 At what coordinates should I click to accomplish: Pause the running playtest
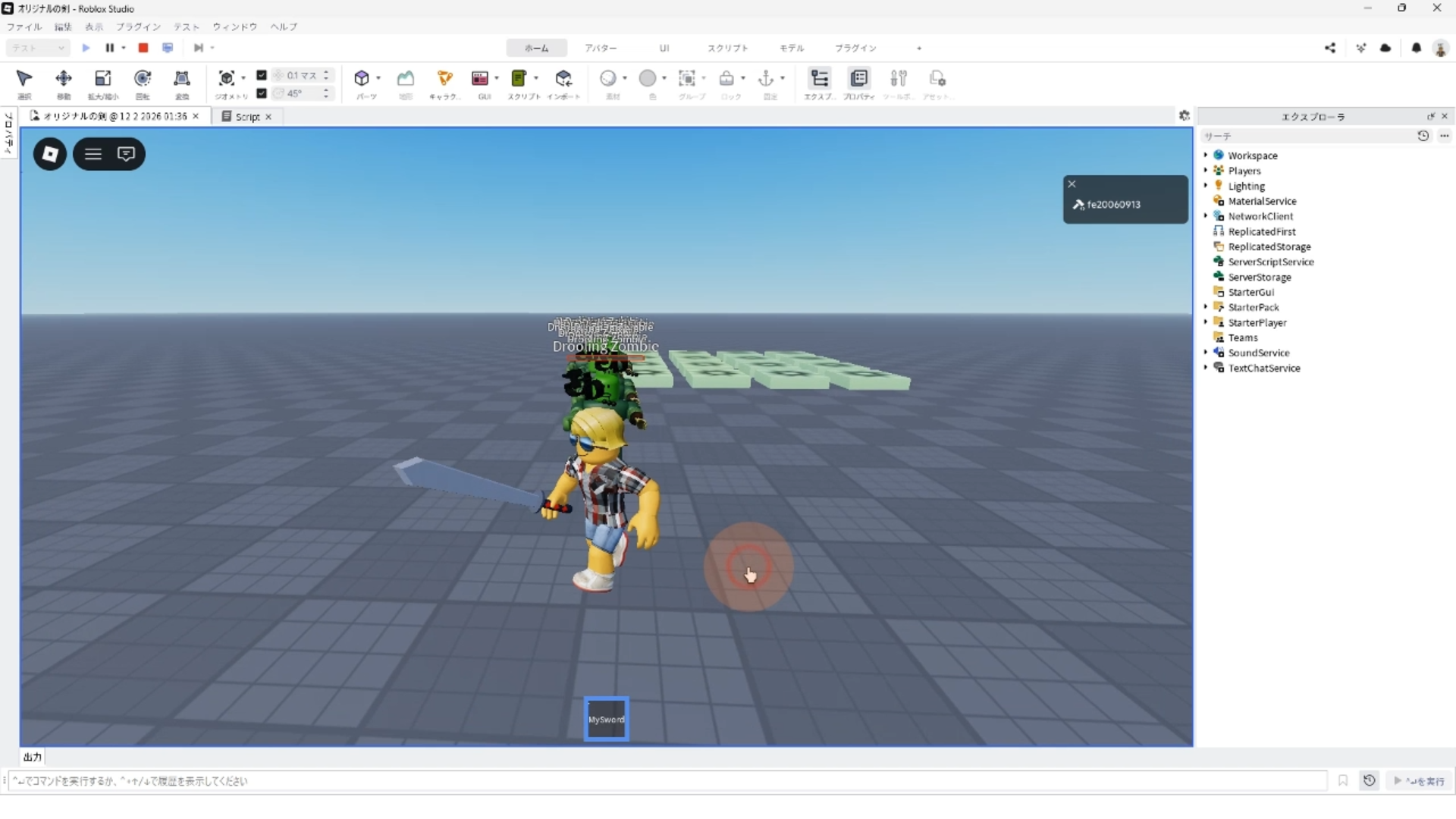pos(109,48)
